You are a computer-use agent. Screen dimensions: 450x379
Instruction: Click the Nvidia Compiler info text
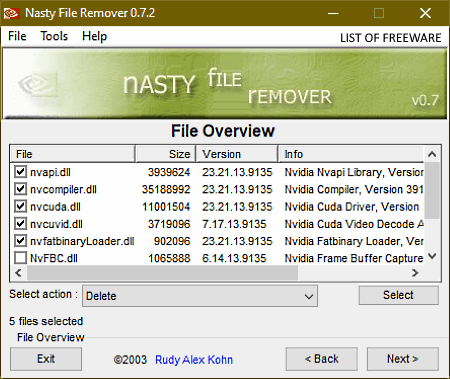tap(354, 190)
